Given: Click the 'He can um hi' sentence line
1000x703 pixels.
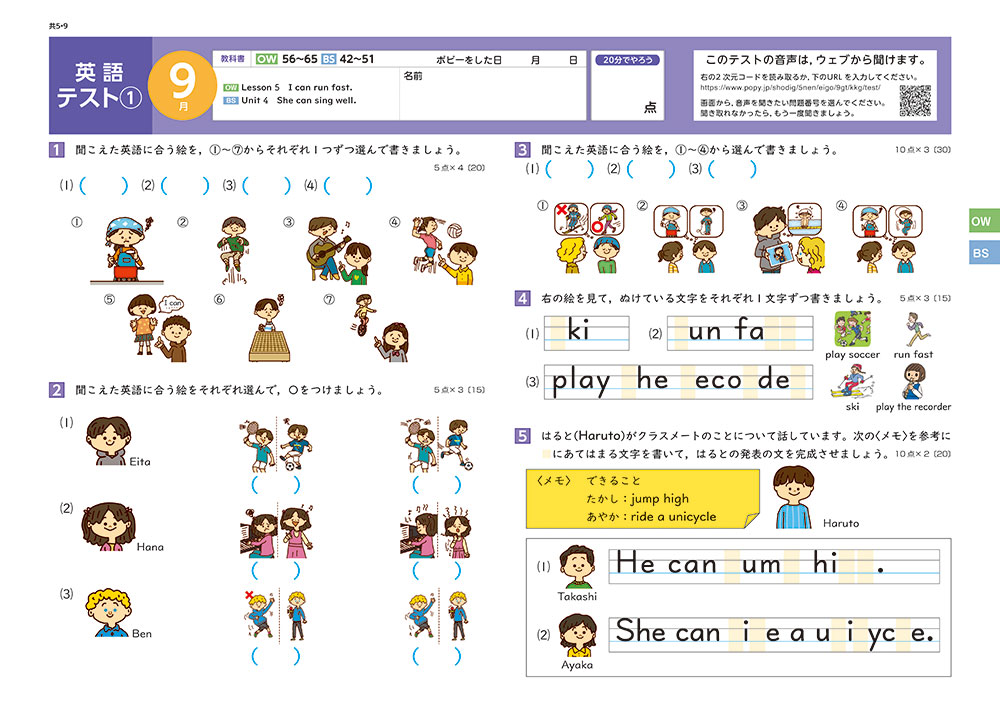Looking at the screenshot, I should 774,566.
